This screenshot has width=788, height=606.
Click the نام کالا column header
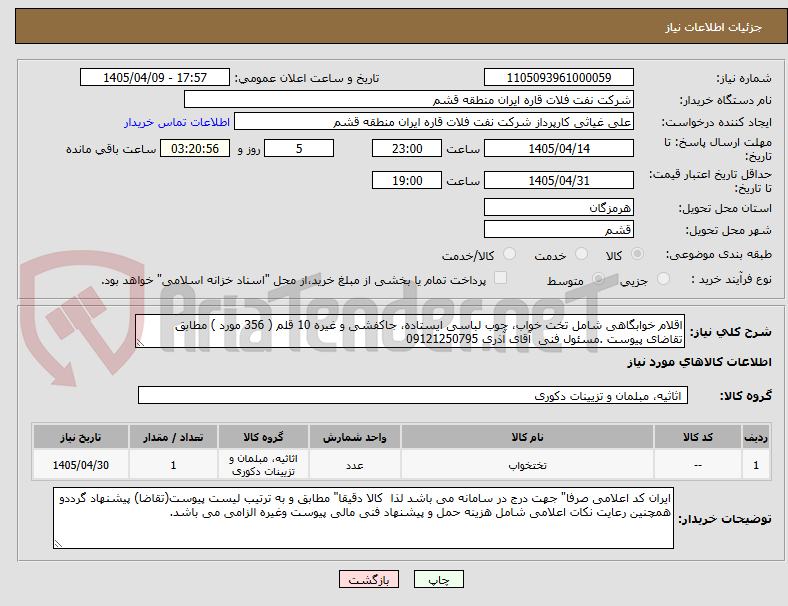[527, 437]
